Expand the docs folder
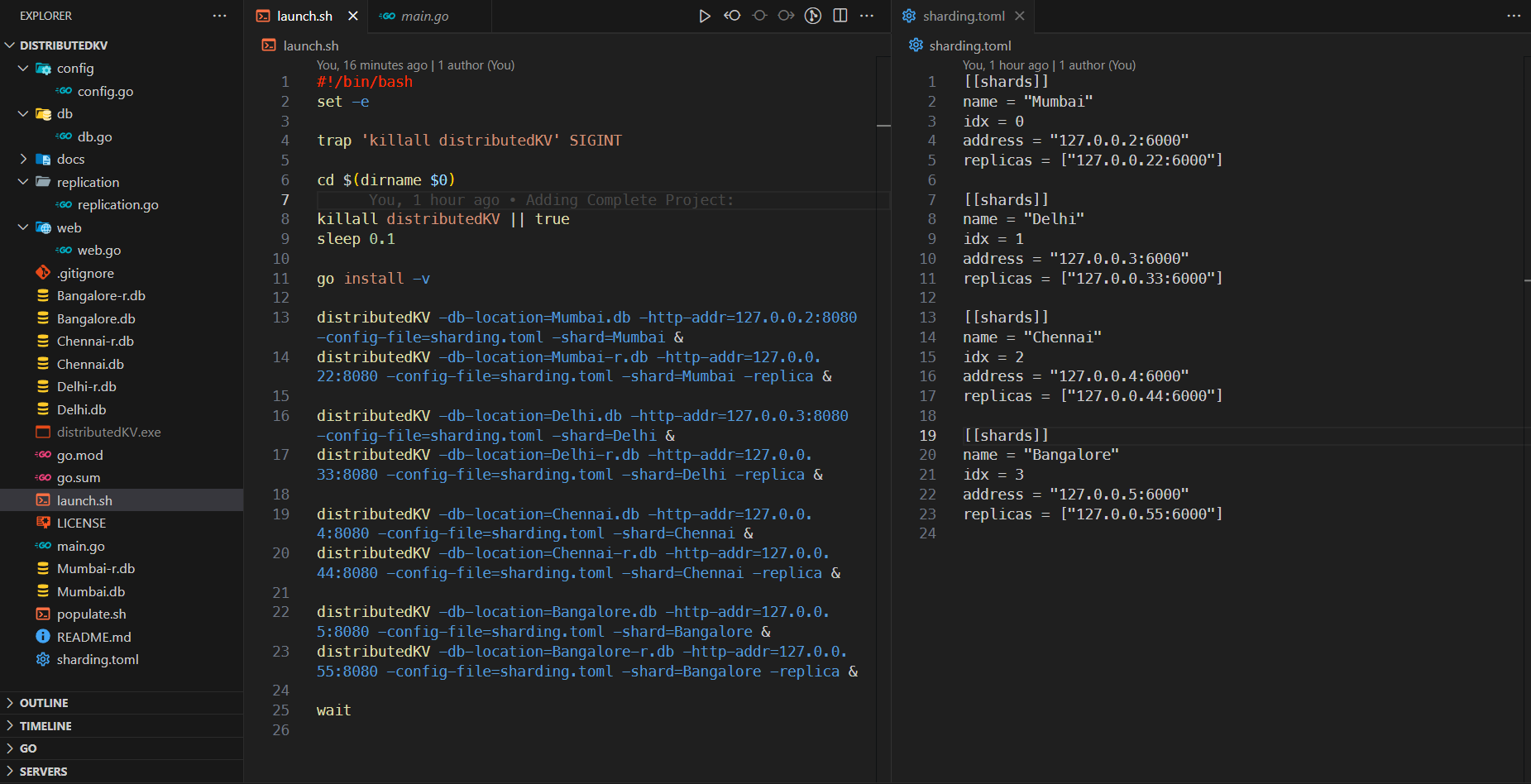Image resolution: width=1531 pixels, height=784 pixels. coord(23,159)
